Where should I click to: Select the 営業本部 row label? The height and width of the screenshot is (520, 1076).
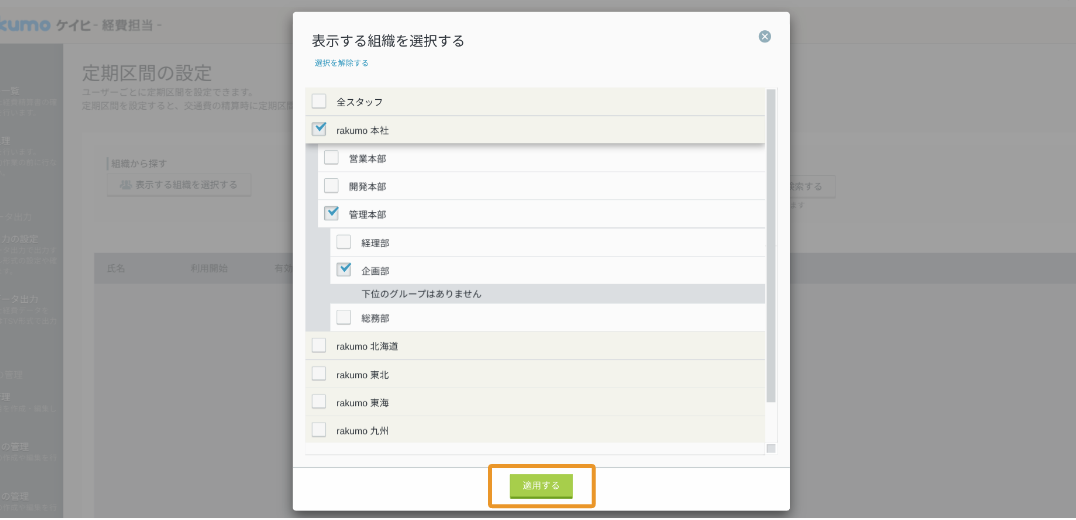tap(367, 159)
